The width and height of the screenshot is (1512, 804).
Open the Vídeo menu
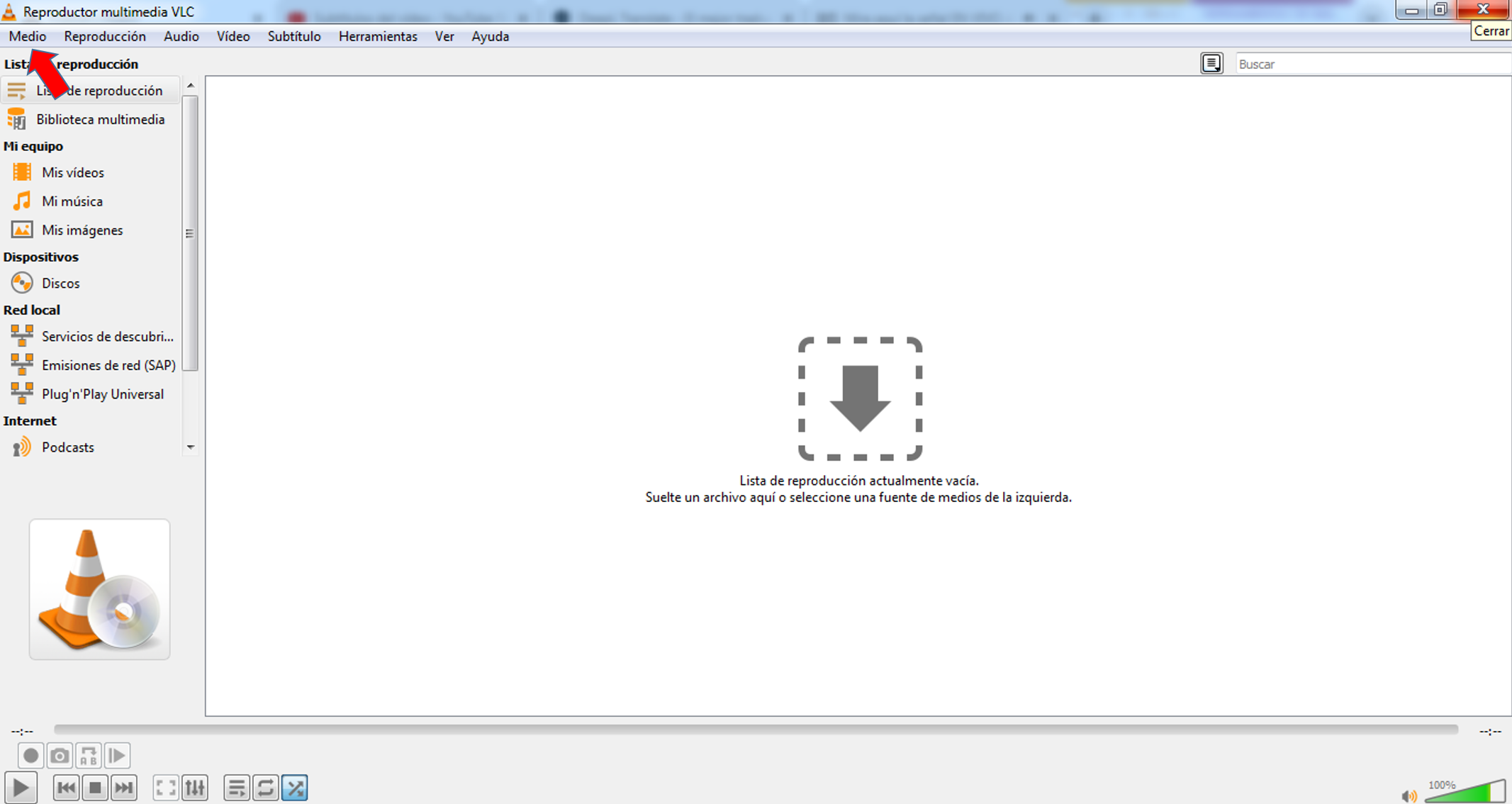233,36
